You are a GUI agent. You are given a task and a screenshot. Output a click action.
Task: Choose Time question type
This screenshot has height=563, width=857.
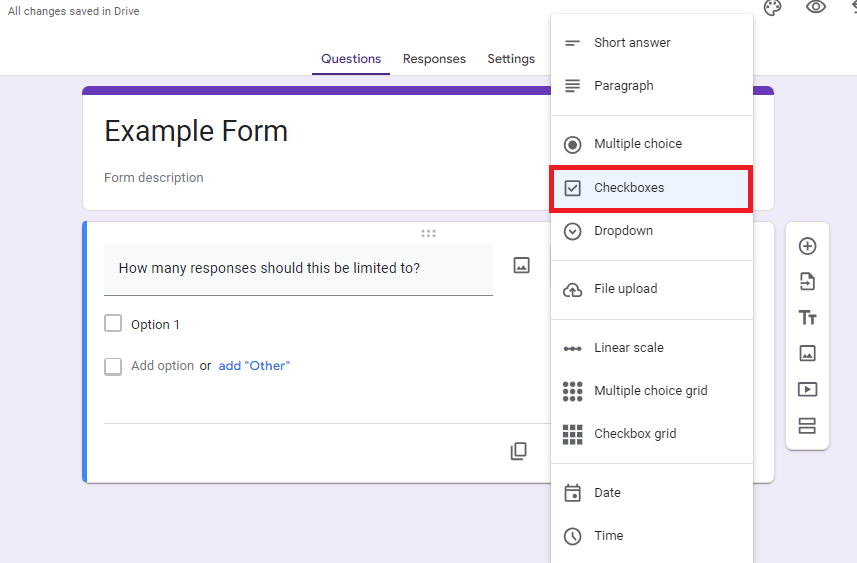point(651,536)
